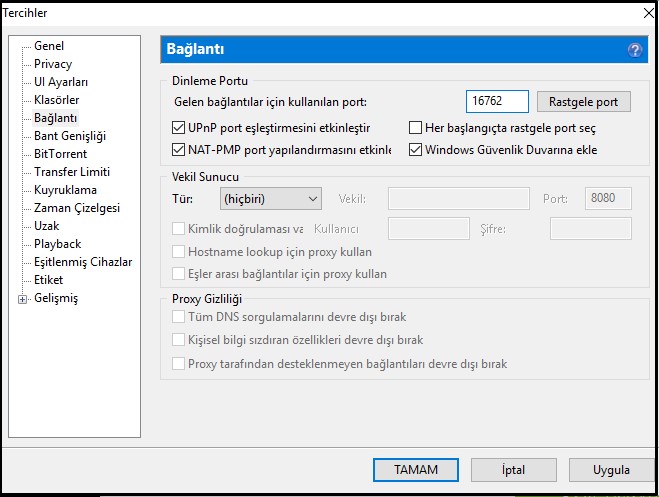Open the proxy Tür dropdown
The height and width of the screenshot is (497, 659).
click(271, 199)
